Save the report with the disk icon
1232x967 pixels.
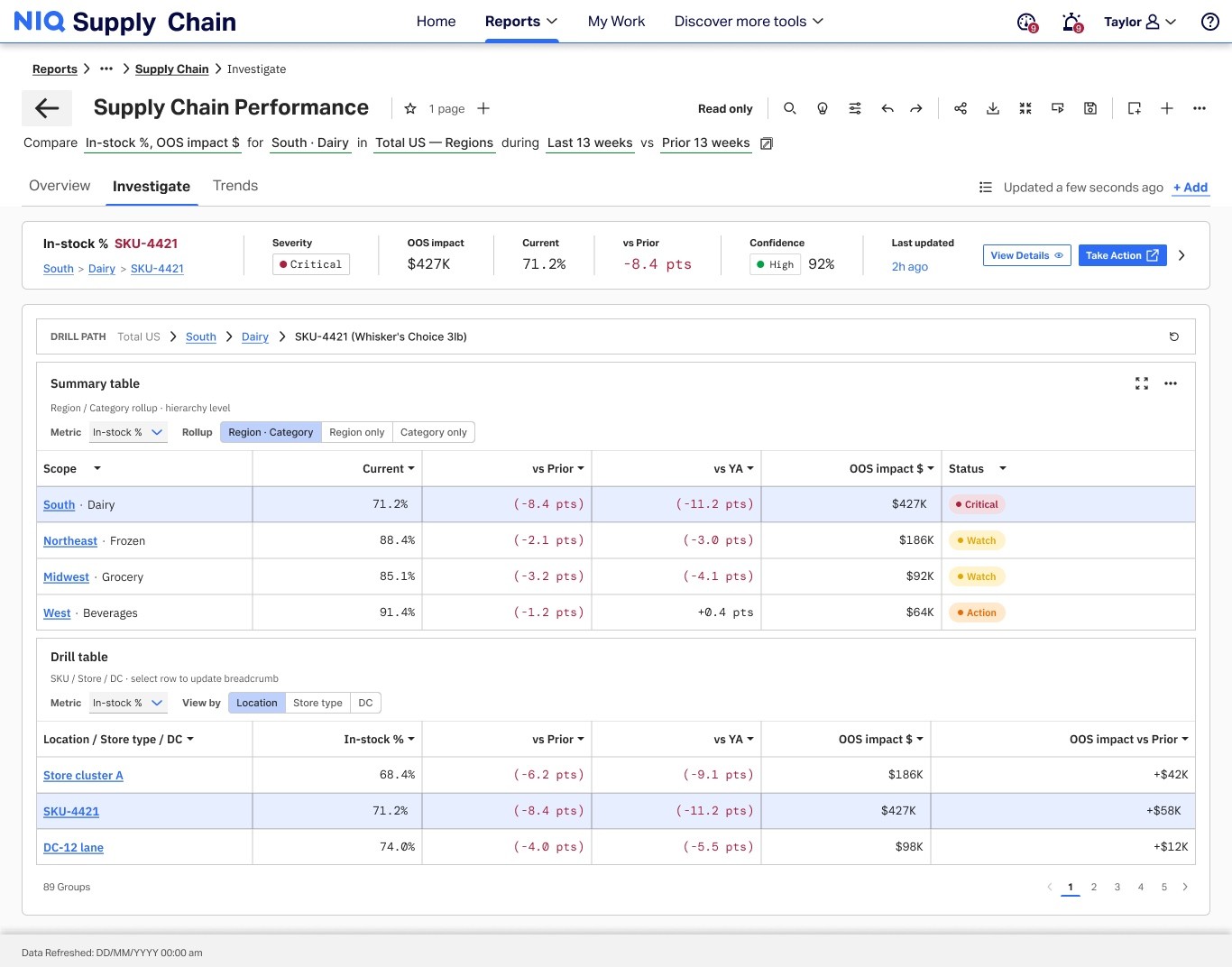[1090, 108]
